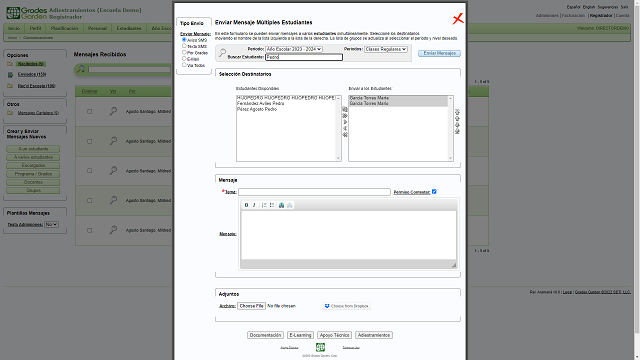Screen dimensions: 640x360
Task: Click the magnifier icon beside Buscar Estudiante
Action: tap(222, 53)
